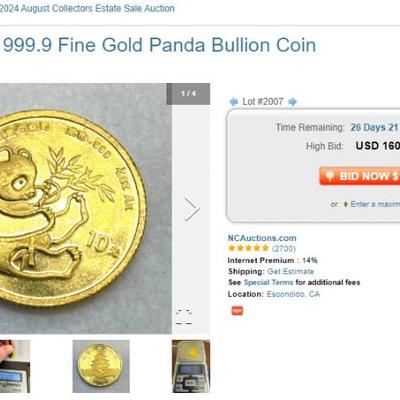
Task: Open the 2024 August Collectors Estate Sale link
Action: pyautogui.click(x=87, y=8)
